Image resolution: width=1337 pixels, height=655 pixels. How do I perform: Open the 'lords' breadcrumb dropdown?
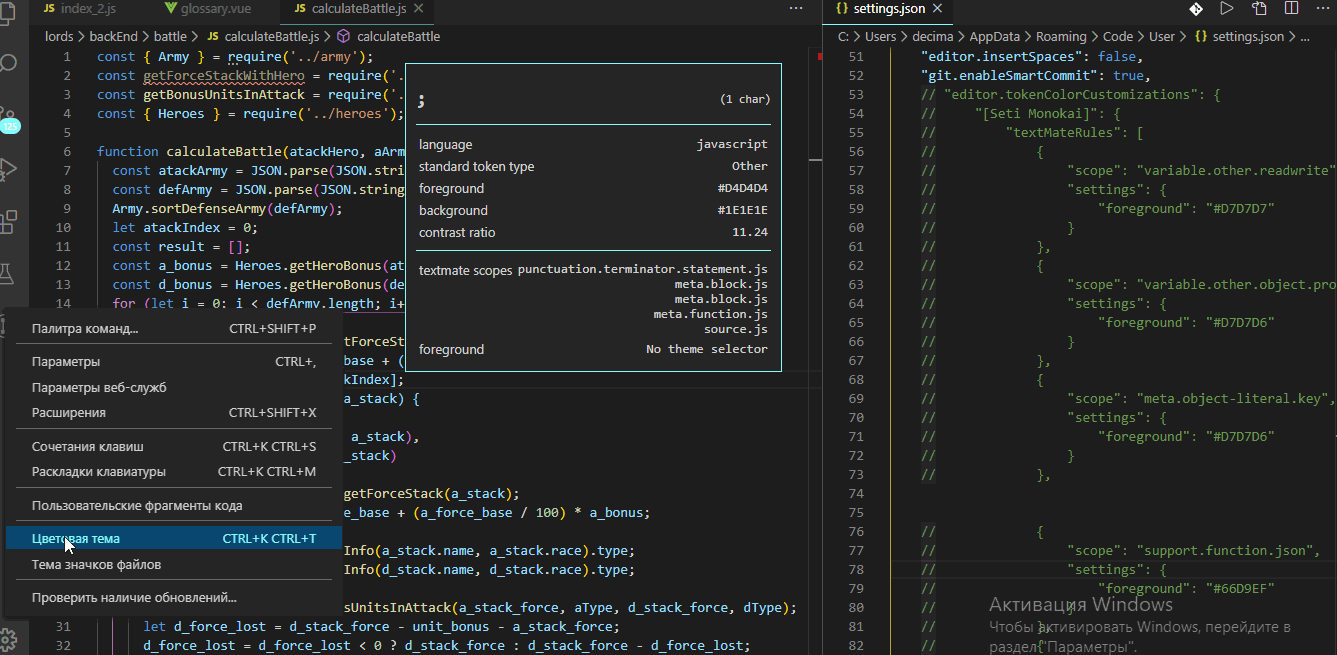[x=60, y=36]
